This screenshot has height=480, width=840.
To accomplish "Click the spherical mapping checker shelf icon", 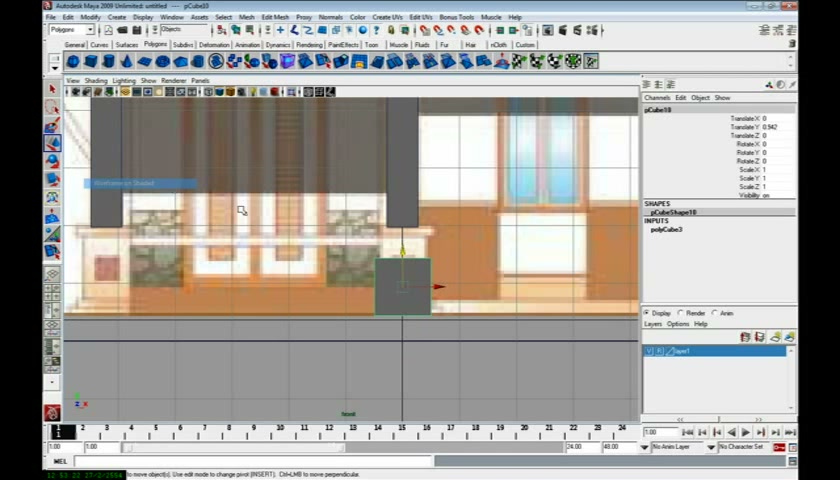I will pos(555,62).
